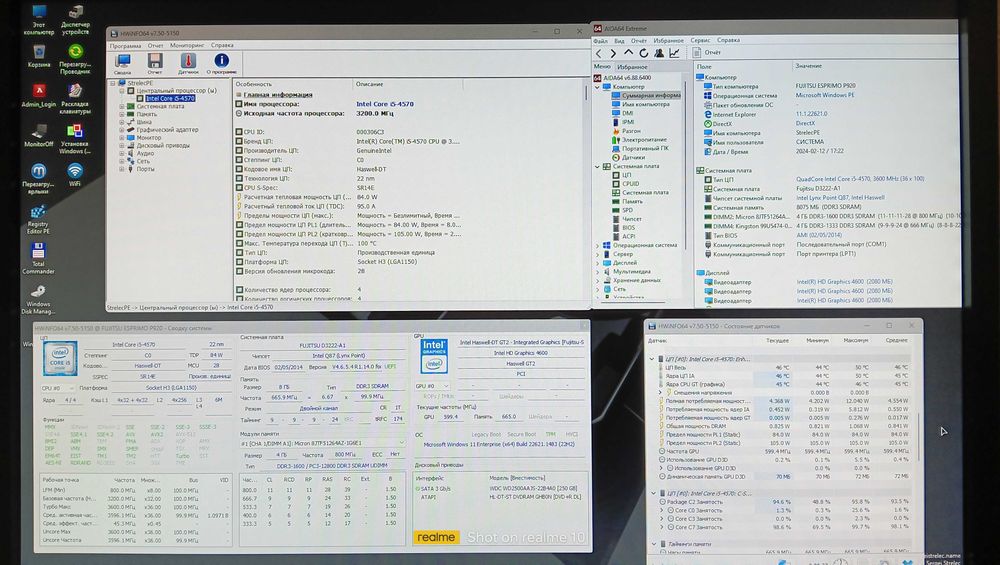
Task: Open the Intel Lynx Point Q87 chipset link
Action: [x=840, y=198]
